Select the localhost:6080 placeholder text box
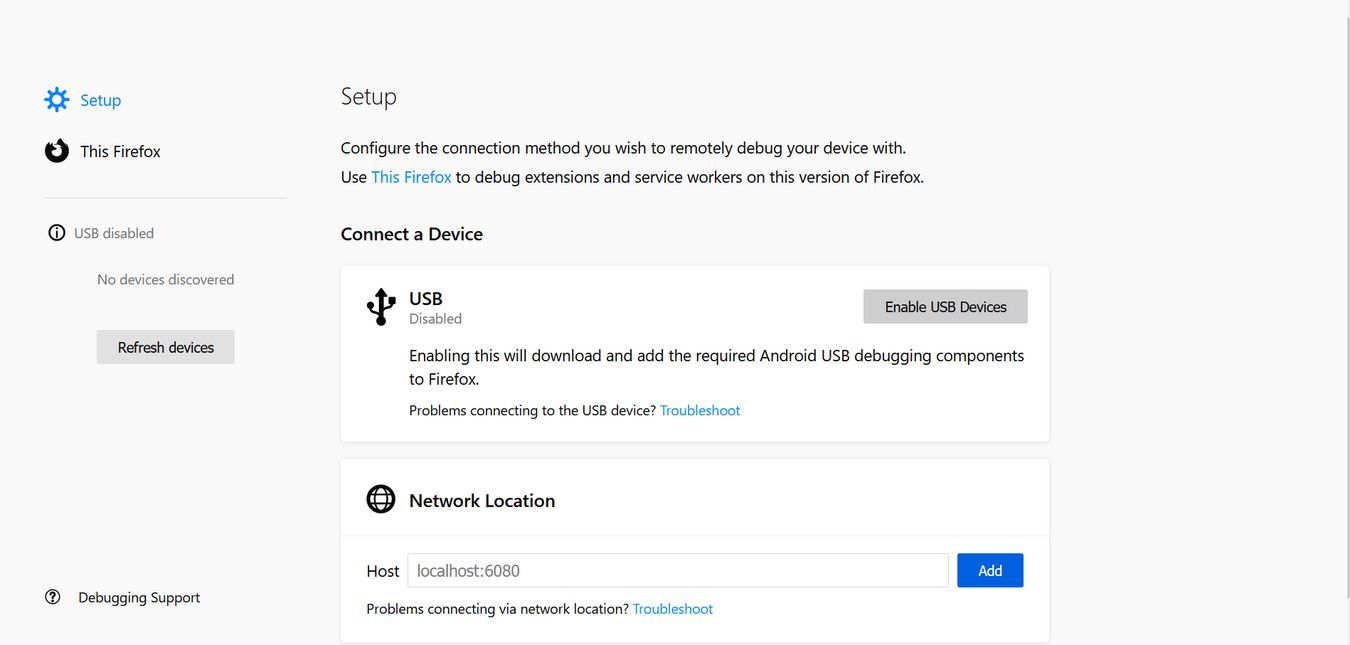 [677, 570]
